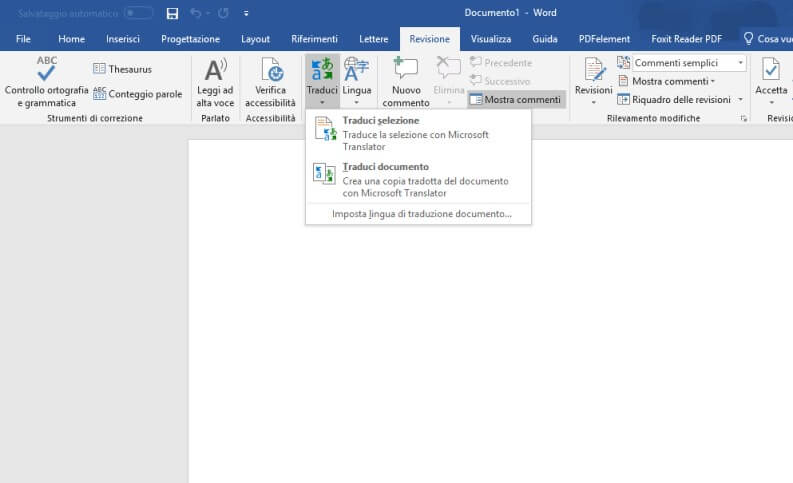Toggle the Salvataggio automatico switch

pos(138,13)
